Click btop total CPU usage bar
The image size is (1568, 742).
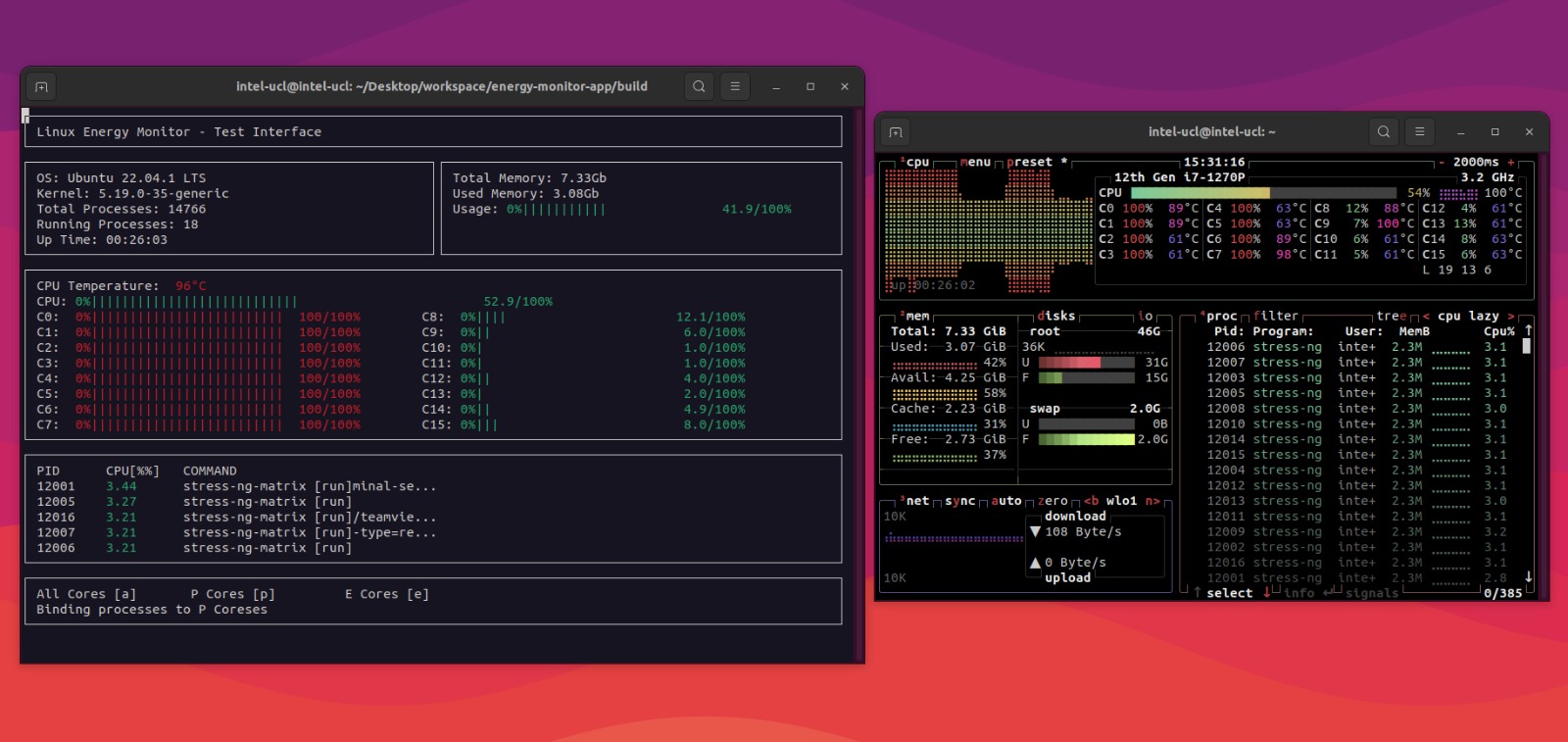click(x=1263, y=193)
